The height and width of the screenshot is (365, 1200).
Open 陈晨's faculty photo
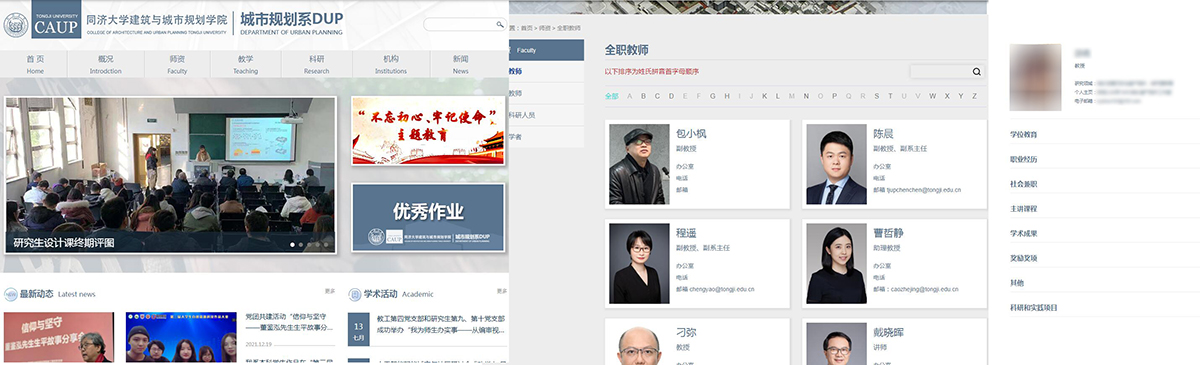click(836, 165)
